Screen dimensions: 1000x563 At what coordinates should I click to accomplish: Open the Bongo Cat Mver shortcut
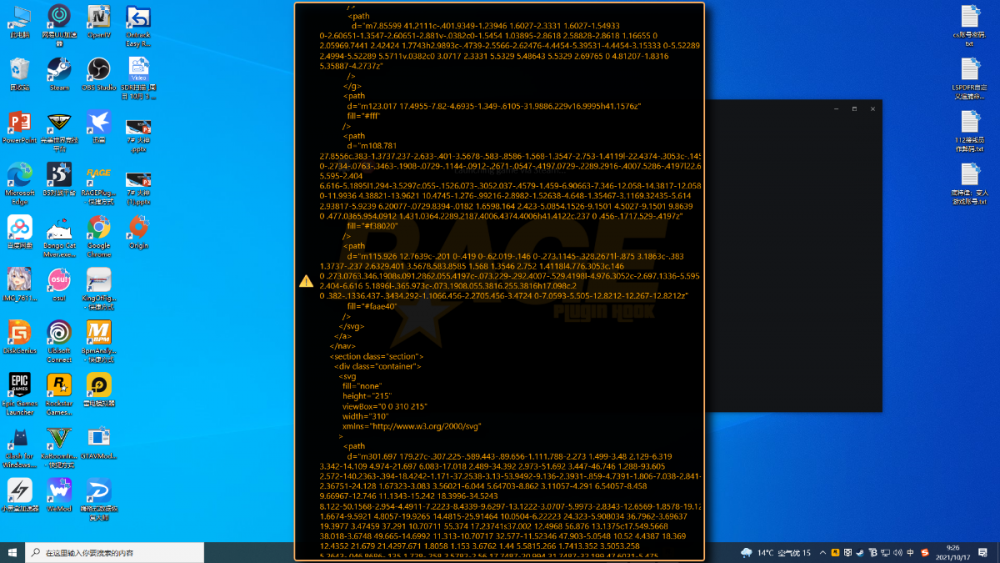pos(59,237)
